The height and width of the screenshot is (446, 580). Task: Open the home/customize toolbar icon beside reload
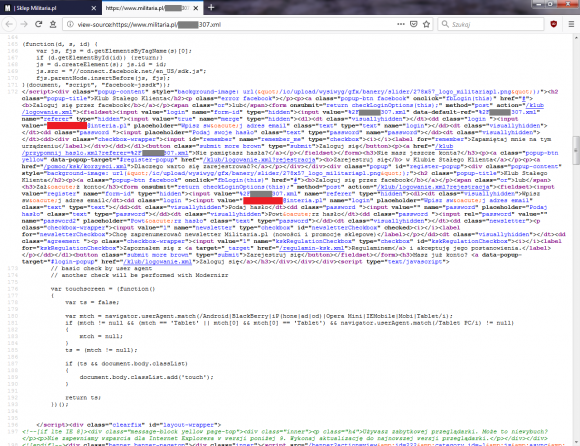[53, 24]
